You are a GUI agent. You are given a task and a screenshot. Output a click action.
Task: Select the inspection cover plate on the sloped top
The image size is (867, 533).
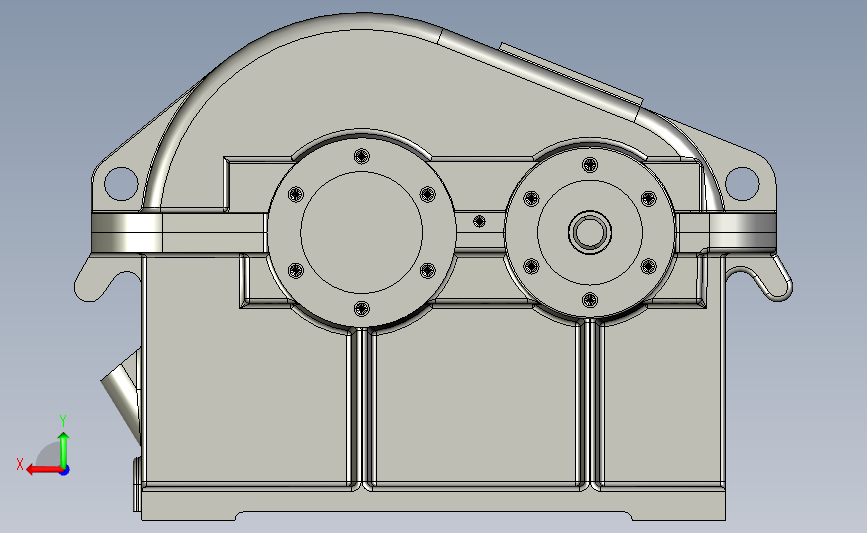[571, 74]
